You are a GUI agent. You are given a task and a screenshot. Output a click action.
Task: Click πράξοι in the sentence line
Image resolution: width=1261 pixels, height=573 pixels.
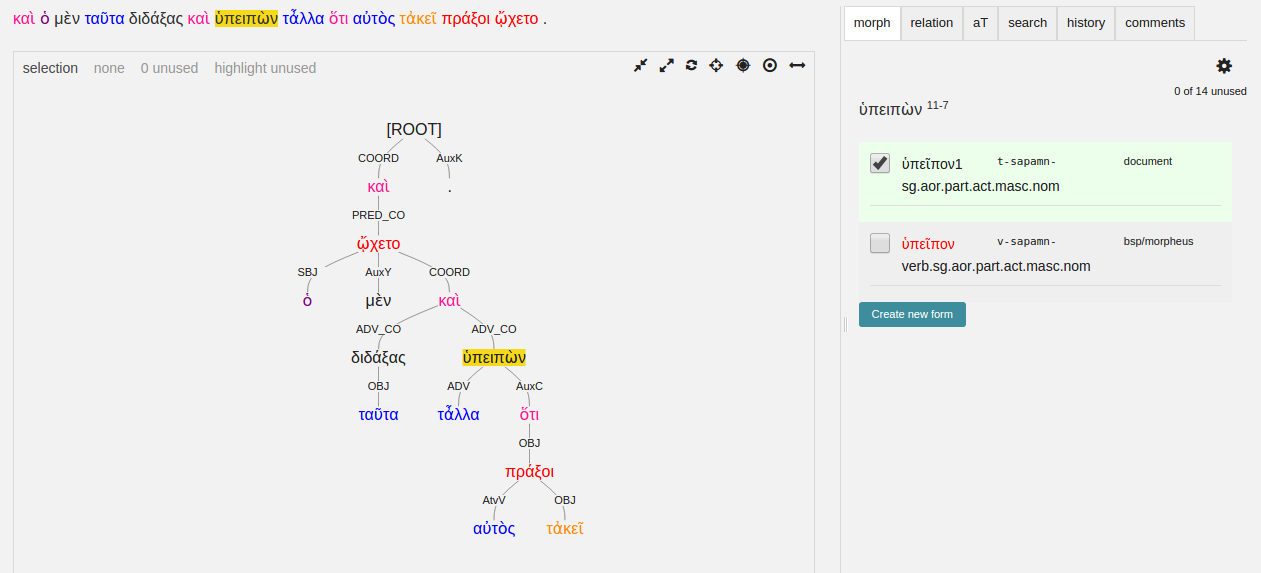pyautogui.click(x=465, y=19)
